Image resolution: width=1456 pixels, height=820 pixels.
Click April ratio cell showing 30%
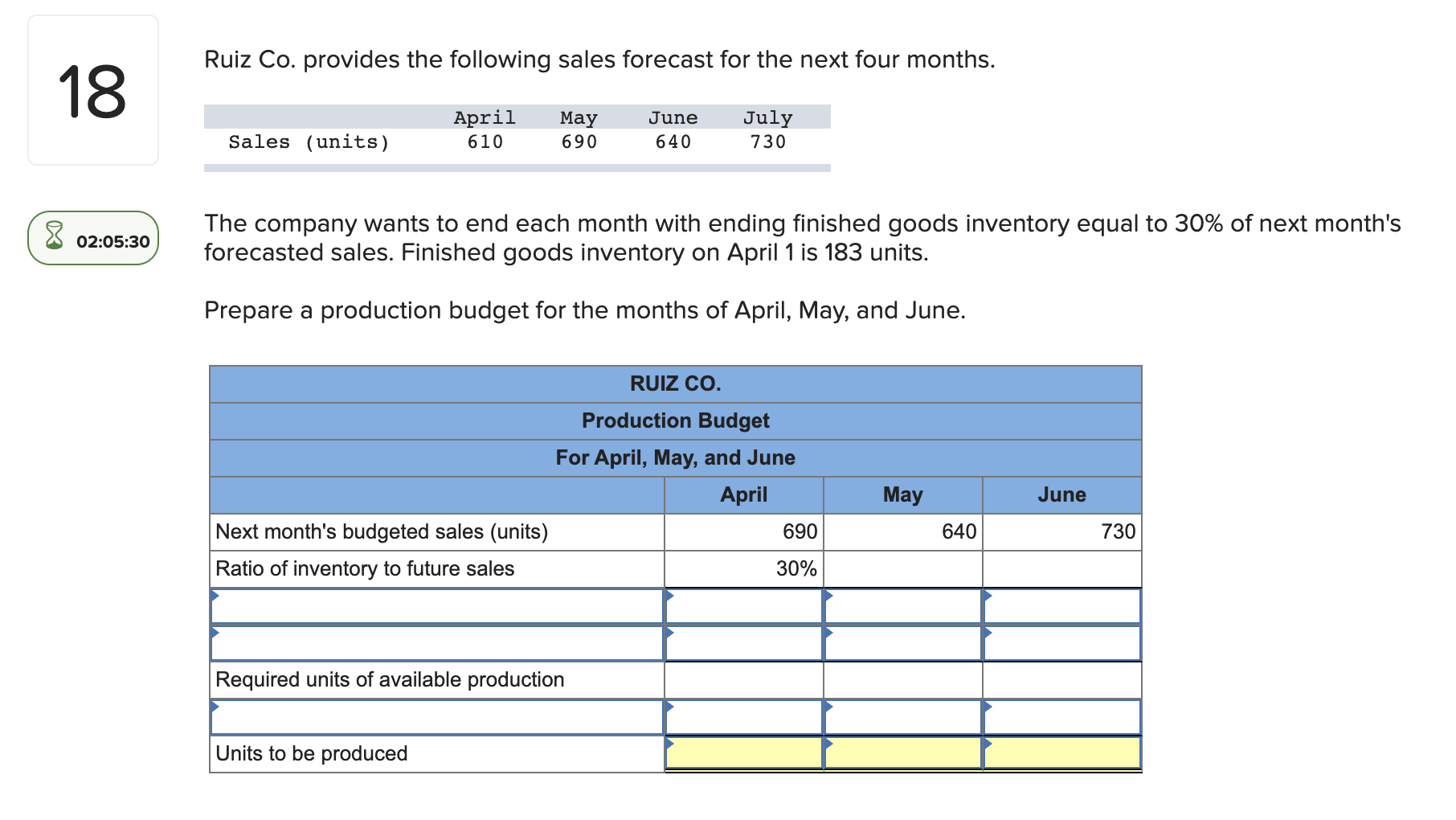pyautogui.click(x=744, y=569)
